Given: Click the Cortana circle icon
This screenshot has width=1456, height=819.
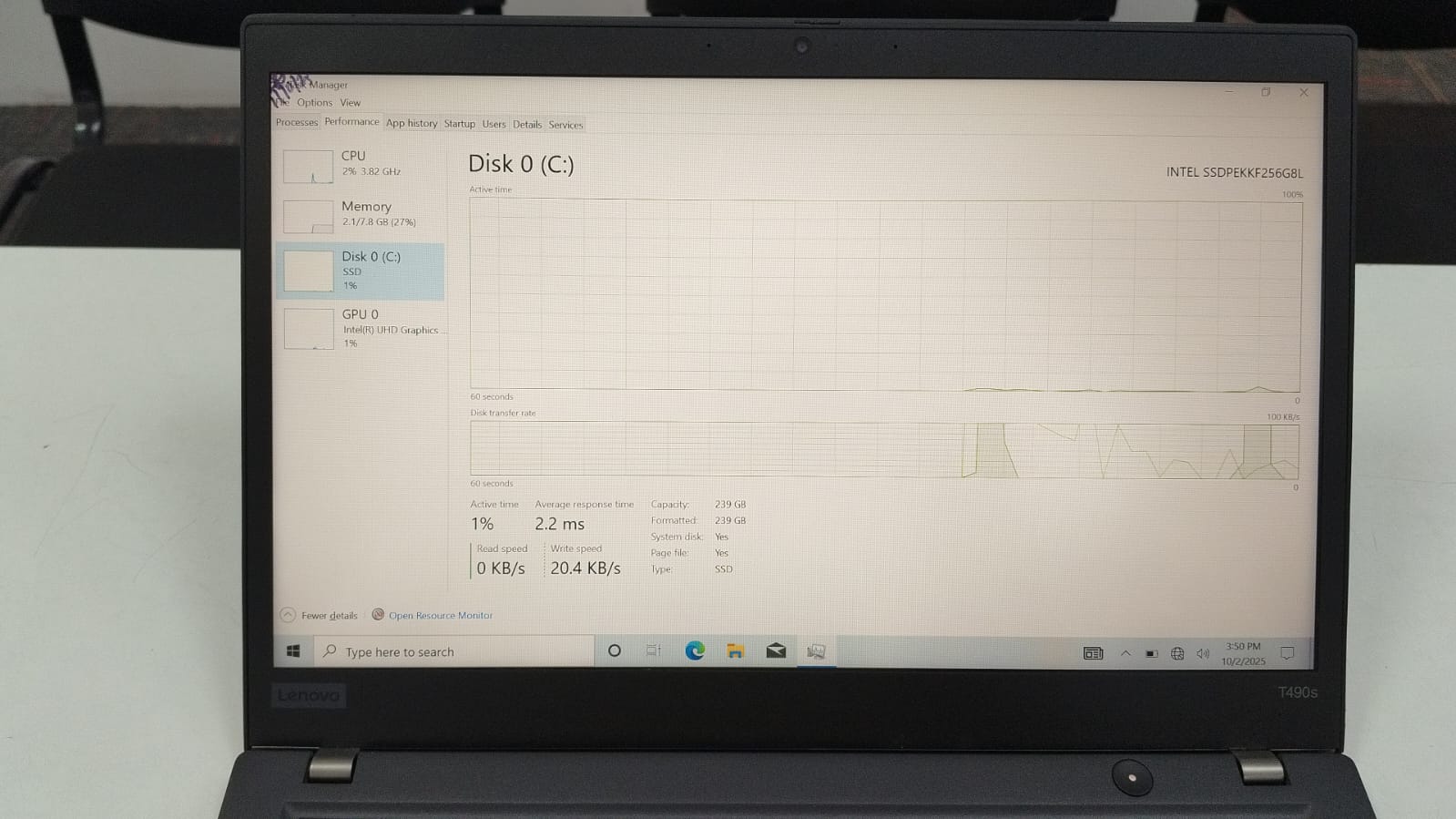Looking at the screenshot, I should coord(615,650).
